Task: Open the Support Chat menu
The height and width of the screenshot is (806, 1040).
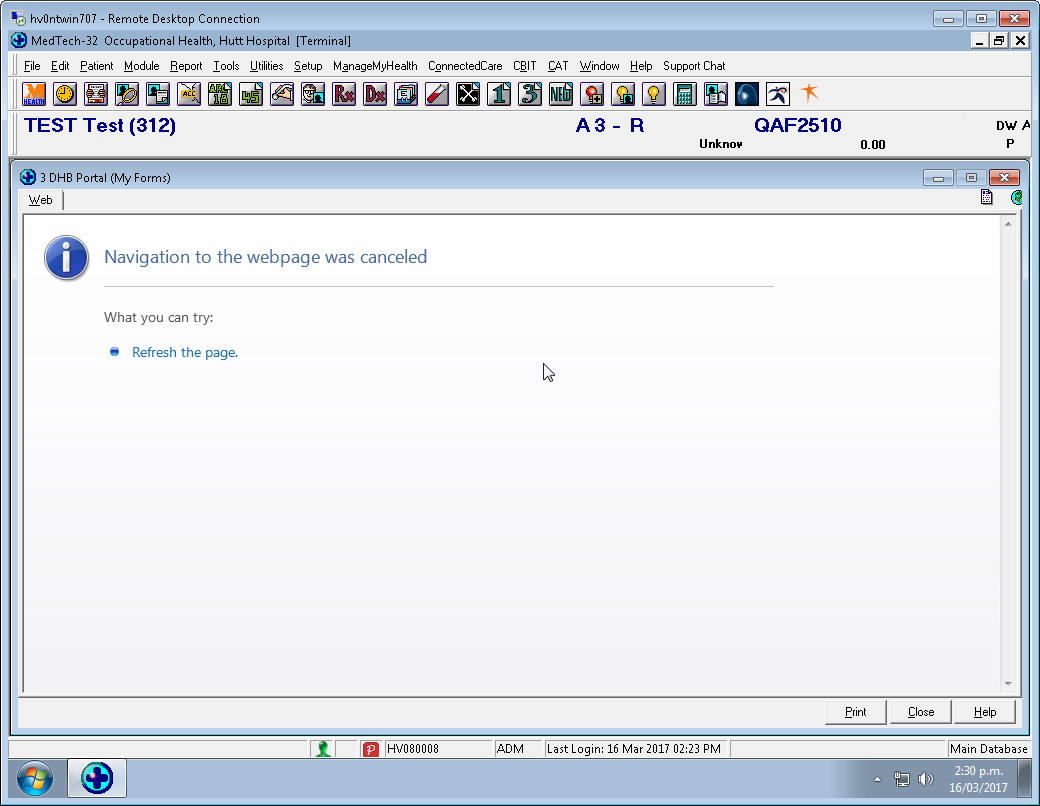Action: tap(694, 66)
